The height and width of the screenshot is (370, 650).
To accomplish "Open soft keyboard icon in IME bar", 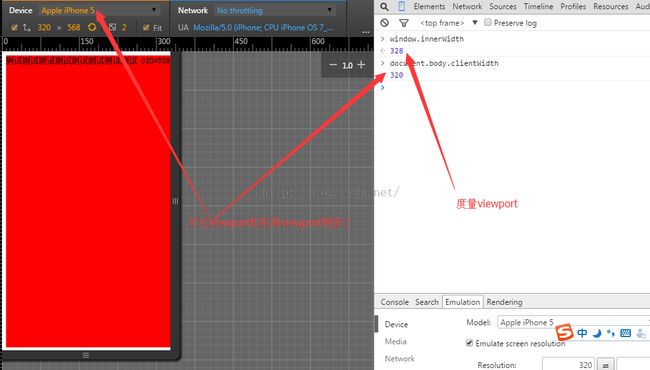I will [x=626, y=333].
